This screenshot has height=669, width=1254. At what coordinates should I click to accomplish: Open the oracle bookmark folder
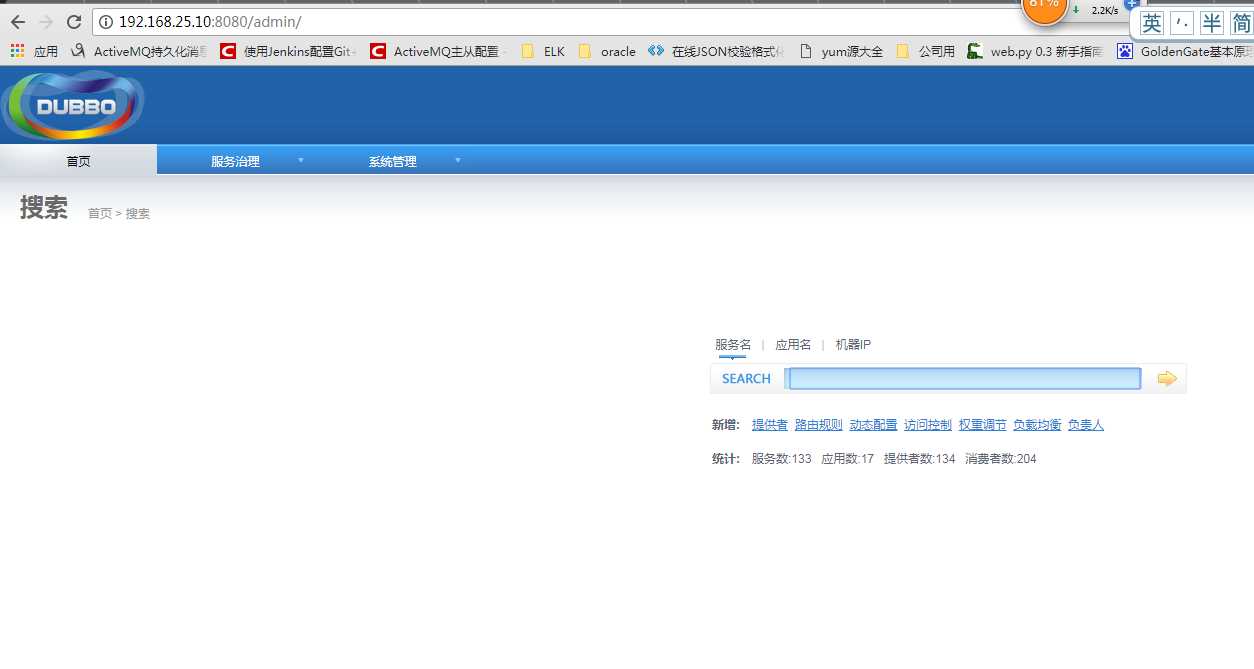608,51
